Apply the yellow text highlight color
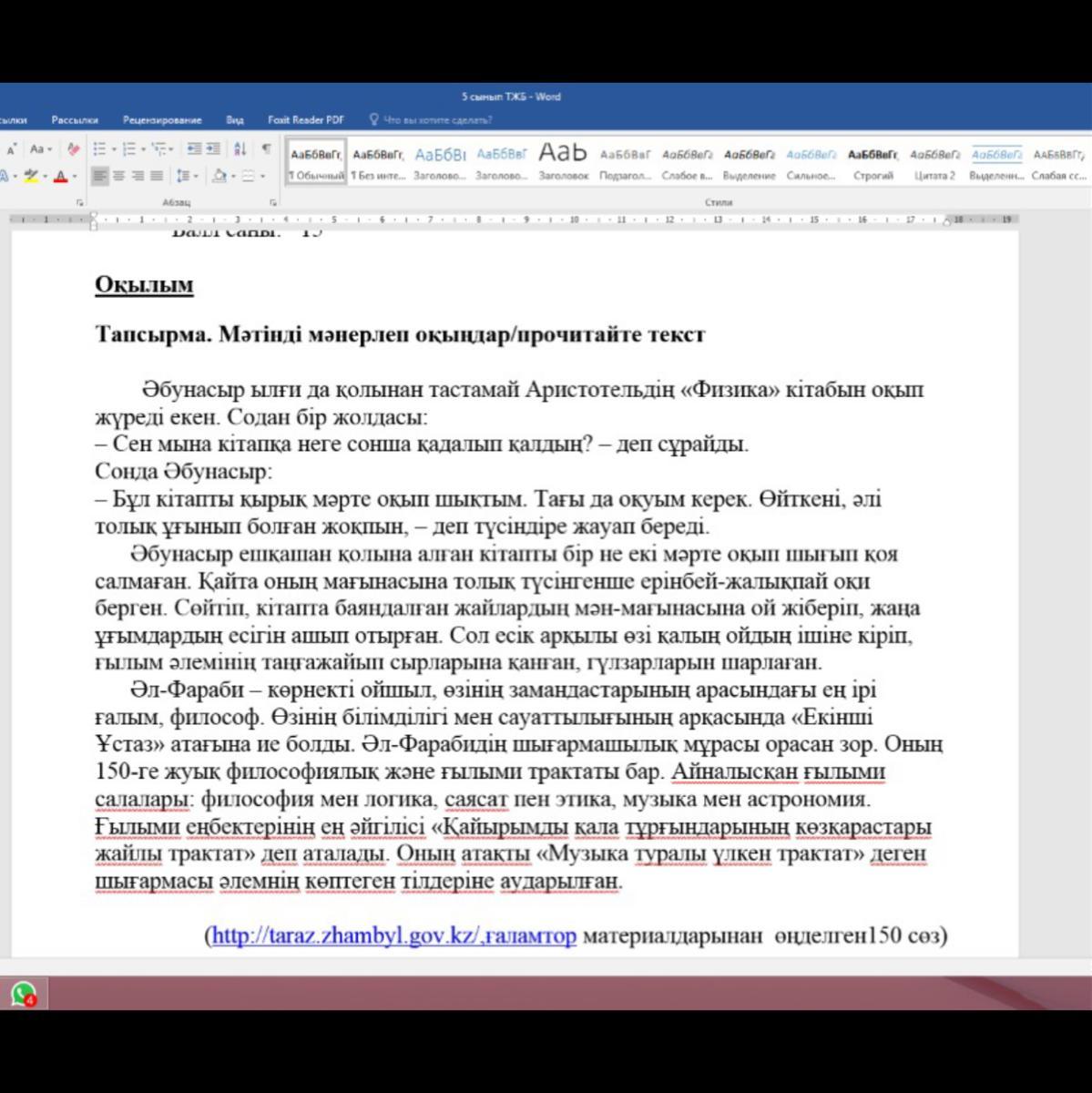1092x1093 pixels. 31,176
